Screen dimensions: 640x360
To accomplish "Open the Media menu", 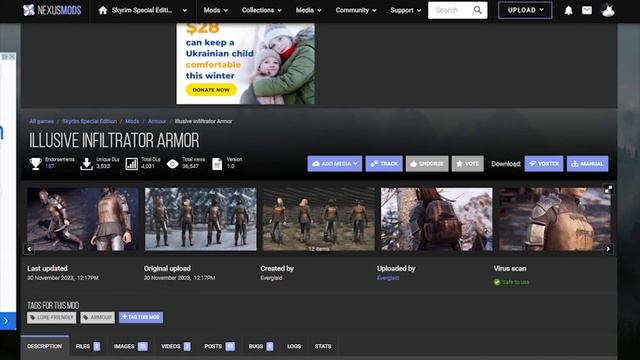I will pyautogui.click(x=309, y=10).
